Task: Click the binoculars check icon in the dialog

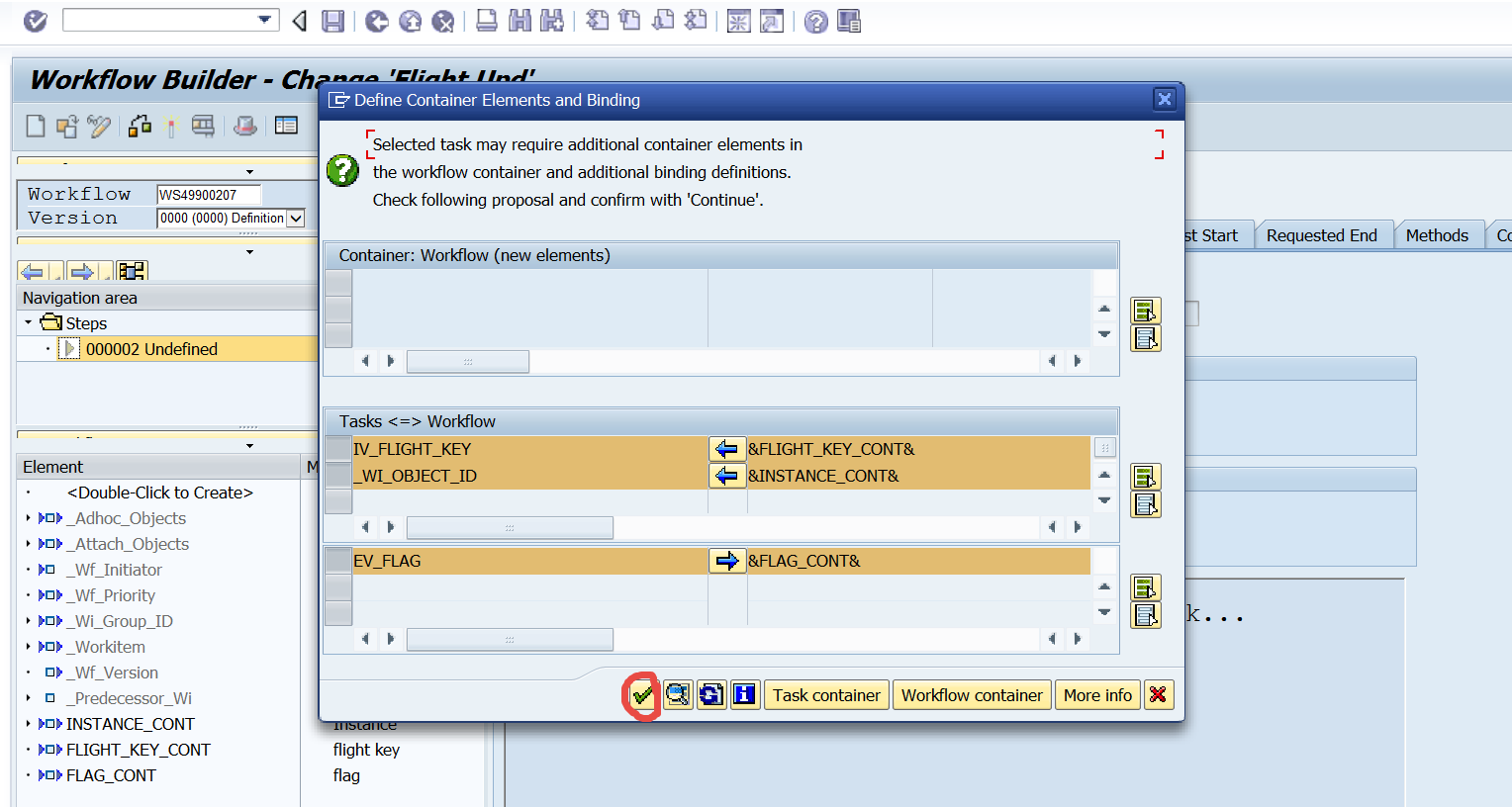Action: tap(677, 694)
